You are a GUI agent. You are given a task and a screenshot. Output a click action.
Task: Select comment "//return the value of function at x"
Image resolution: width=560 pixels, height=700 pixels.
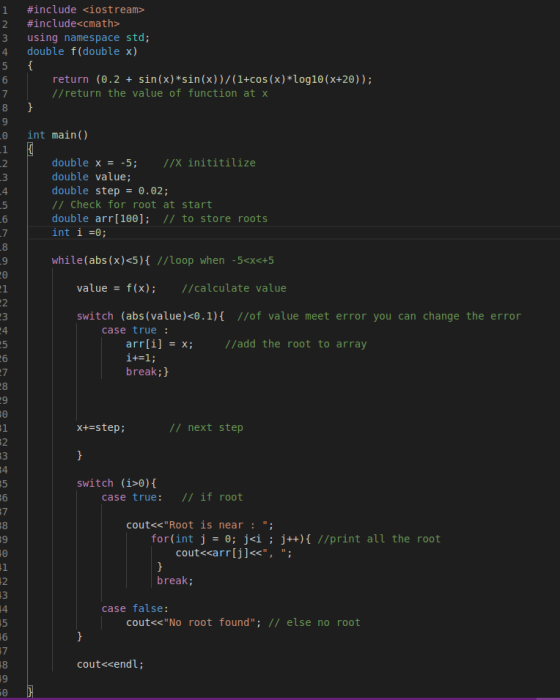(160, 93)
